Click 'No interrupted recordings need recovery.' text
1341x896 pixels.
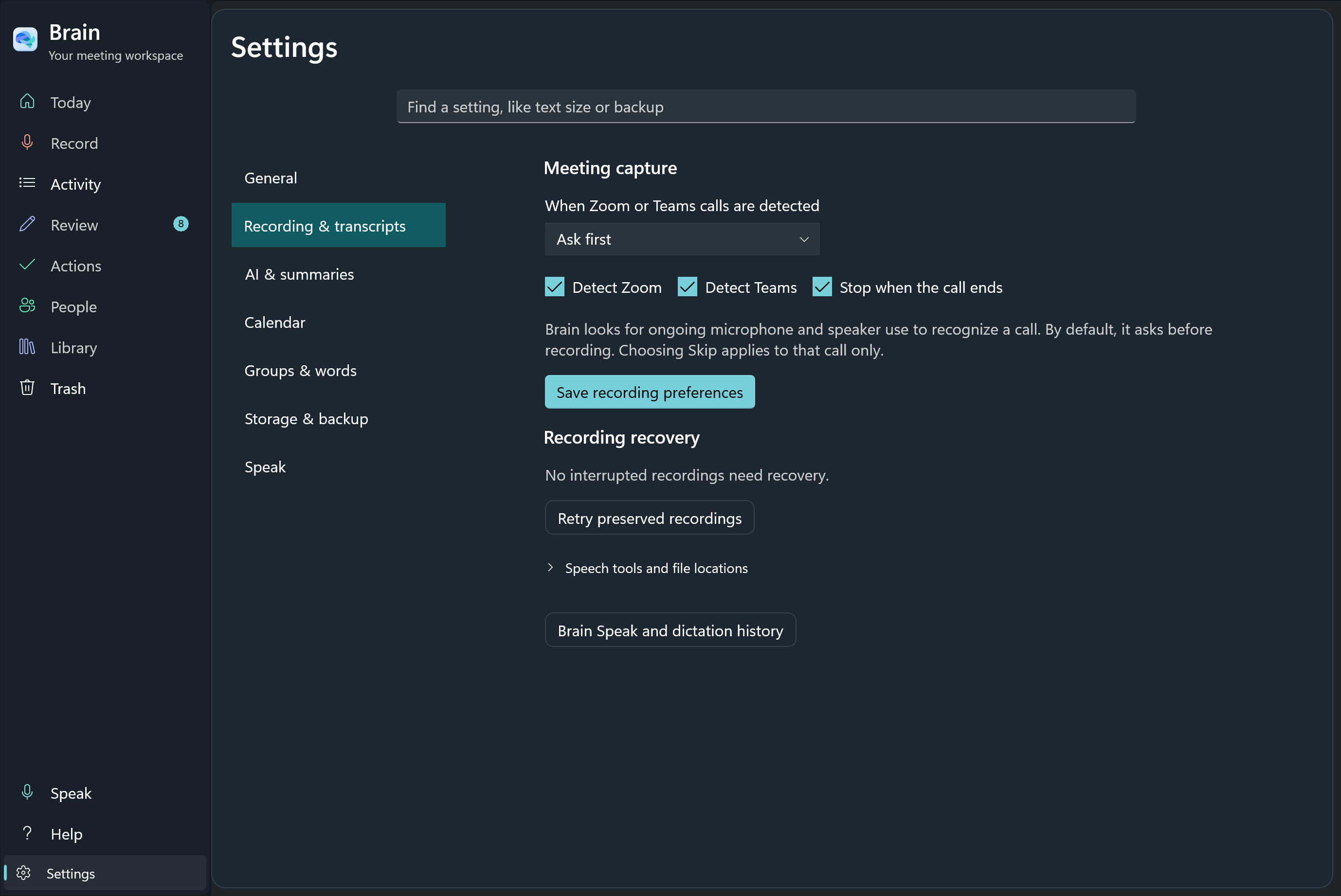[x=687, y=475]
